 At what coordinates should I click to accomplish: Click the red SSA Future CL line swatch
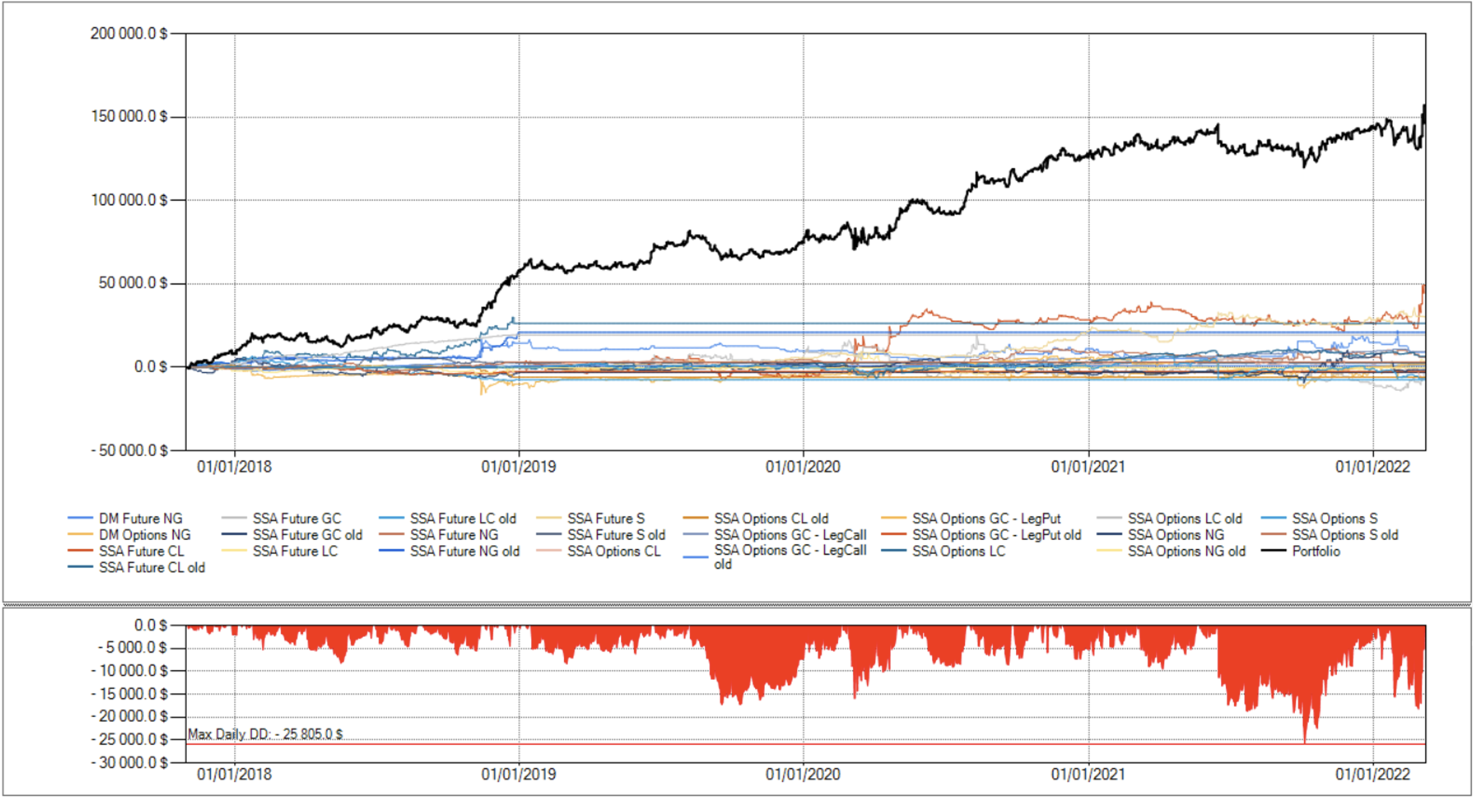(83, 552)
